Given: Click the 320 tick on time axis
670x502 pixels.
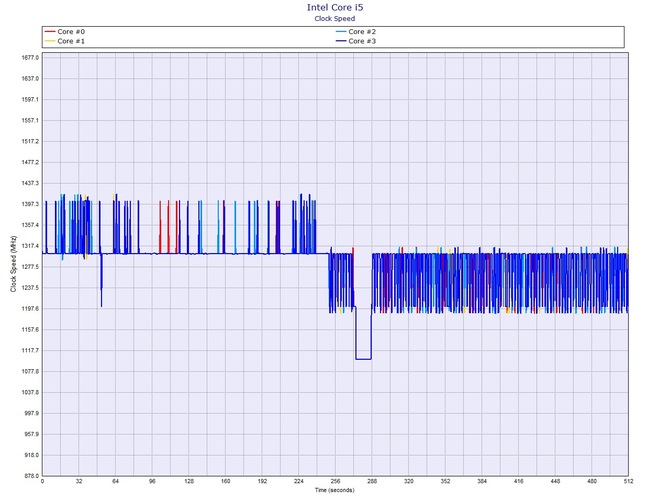Looking at the screenshot, I should click(409, 481).
